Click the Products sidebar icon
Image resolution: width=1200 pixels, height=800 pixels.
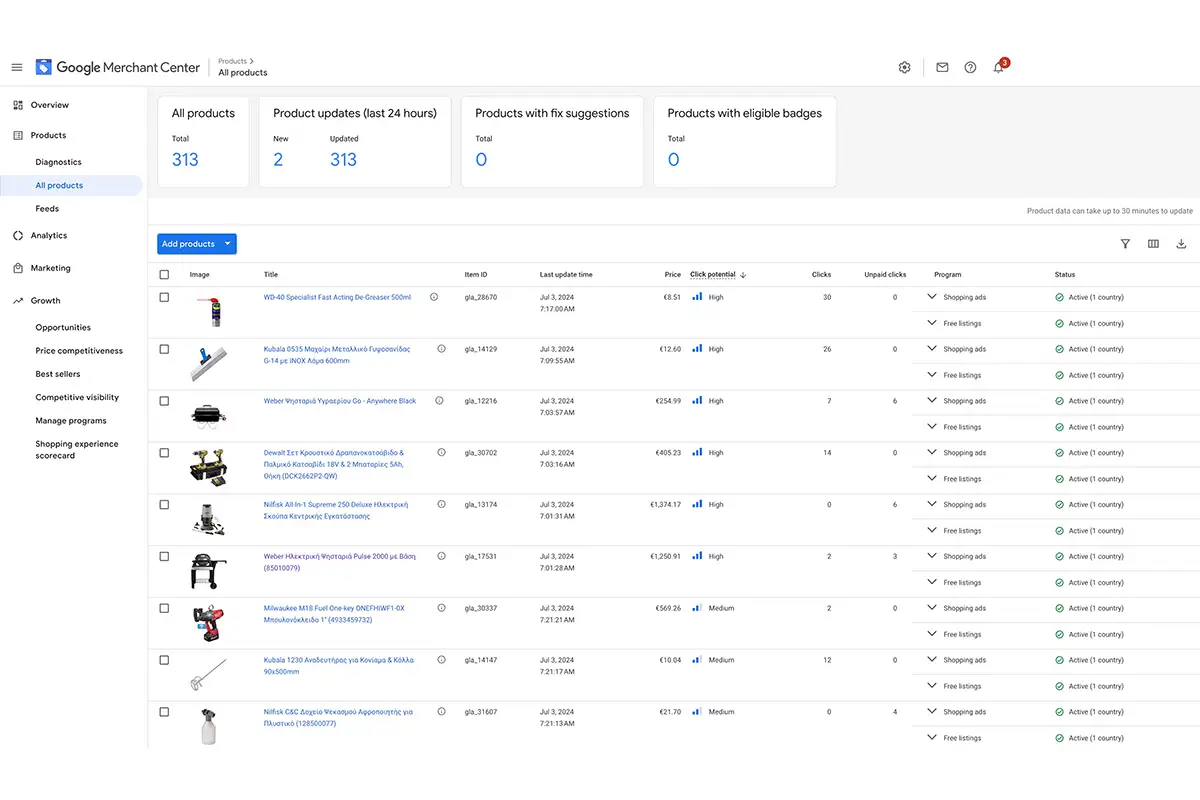point(18,135)
